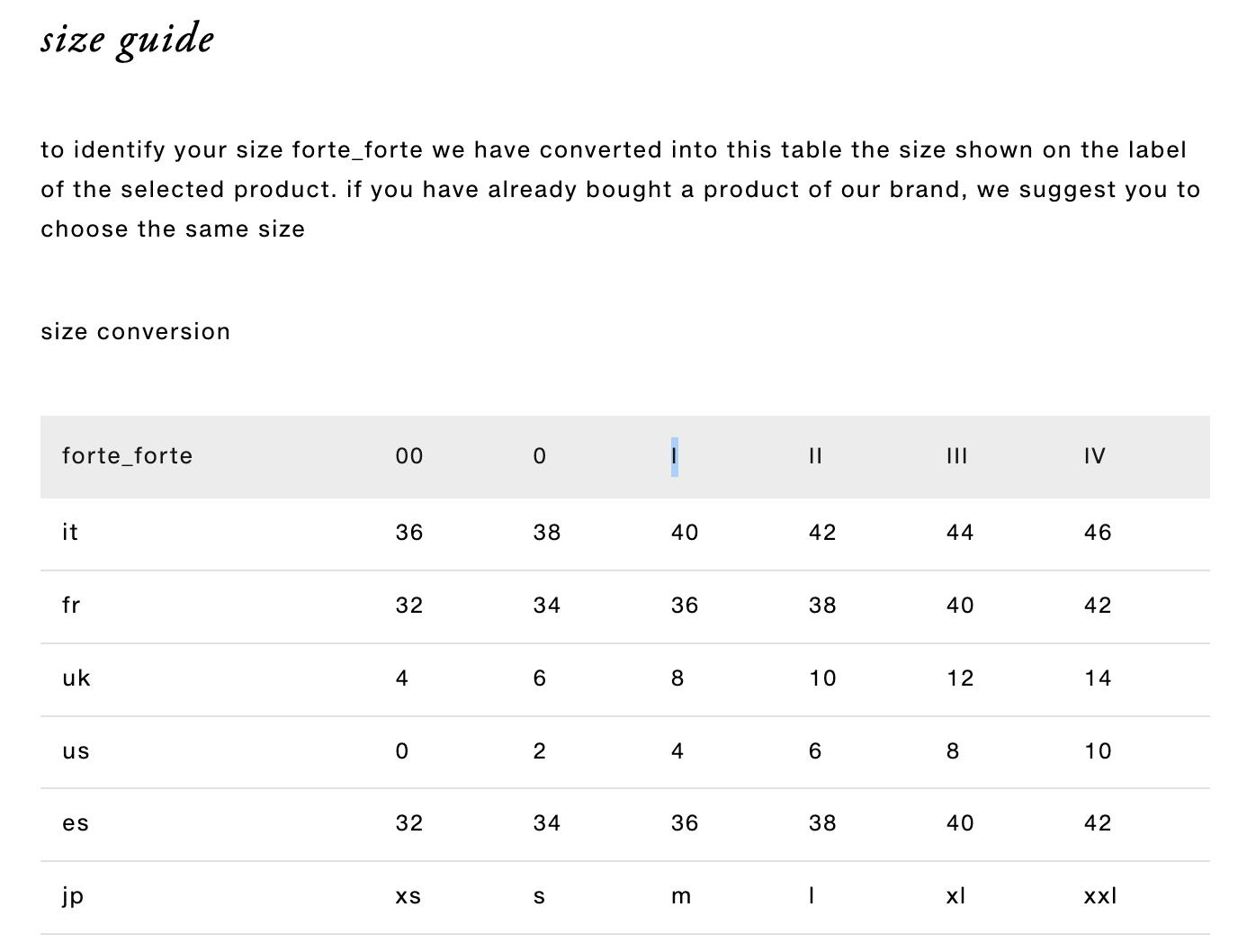
Task: Click the 'fr' row label
Action: [x=72, y=606]
